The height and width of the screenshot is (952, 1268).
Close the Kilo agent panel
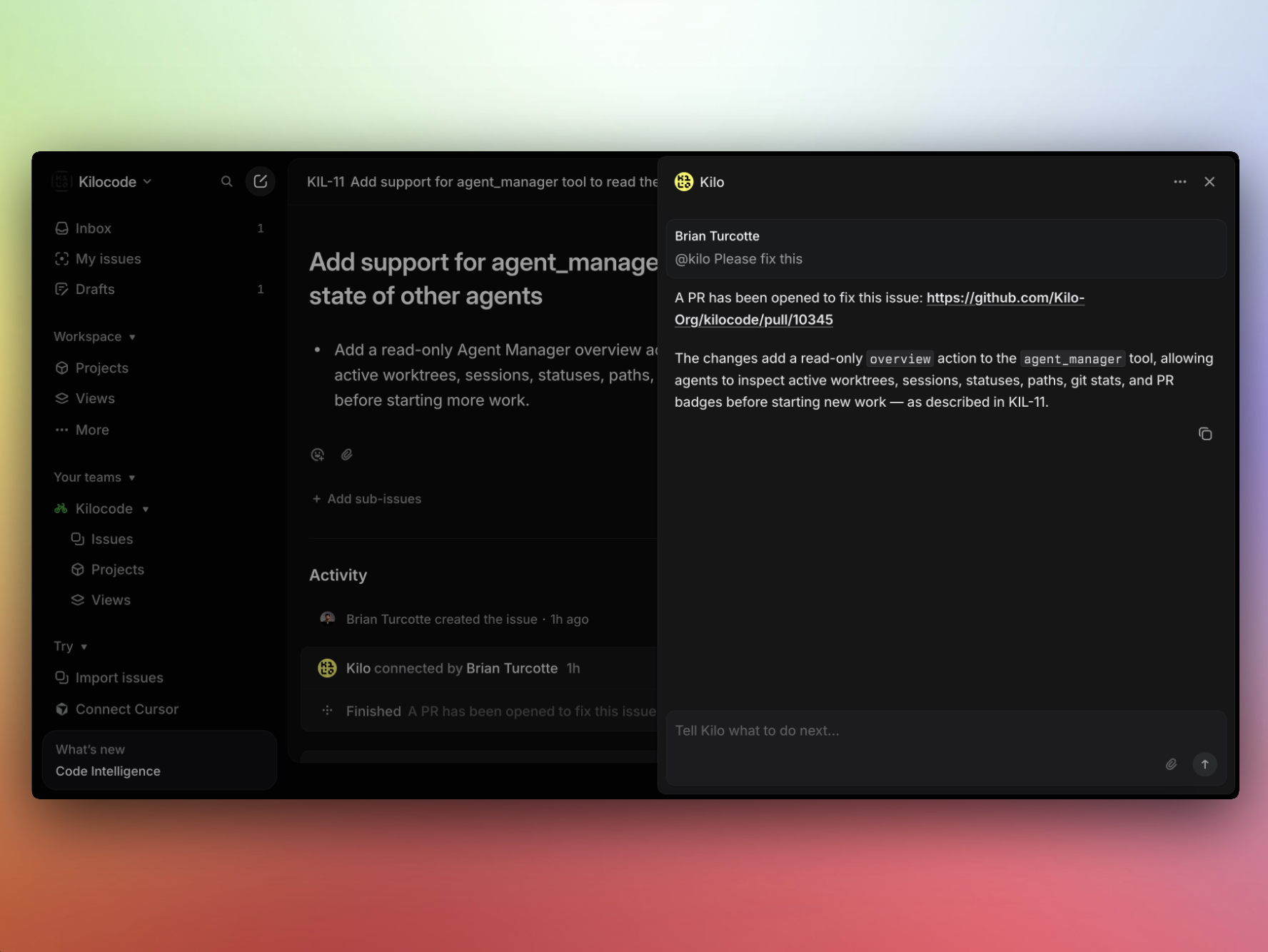coord(1209,182)
